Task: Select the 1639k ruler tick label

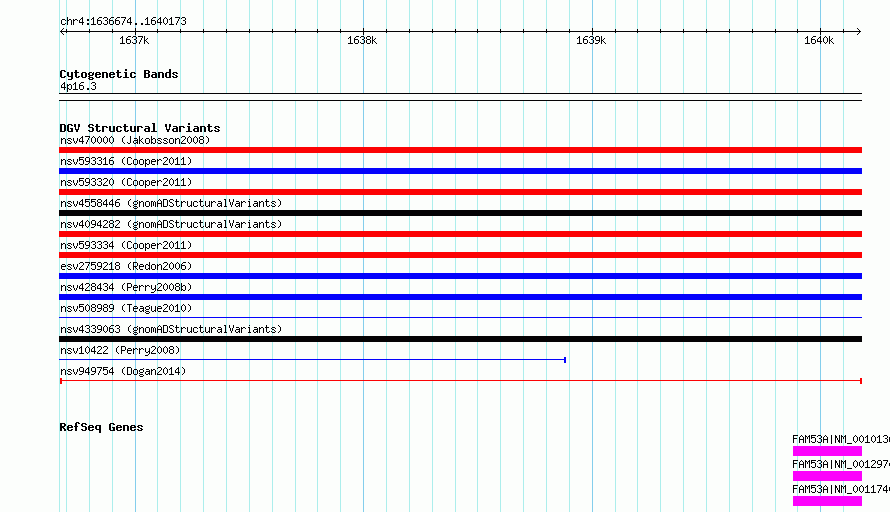Action: point(591,40)
